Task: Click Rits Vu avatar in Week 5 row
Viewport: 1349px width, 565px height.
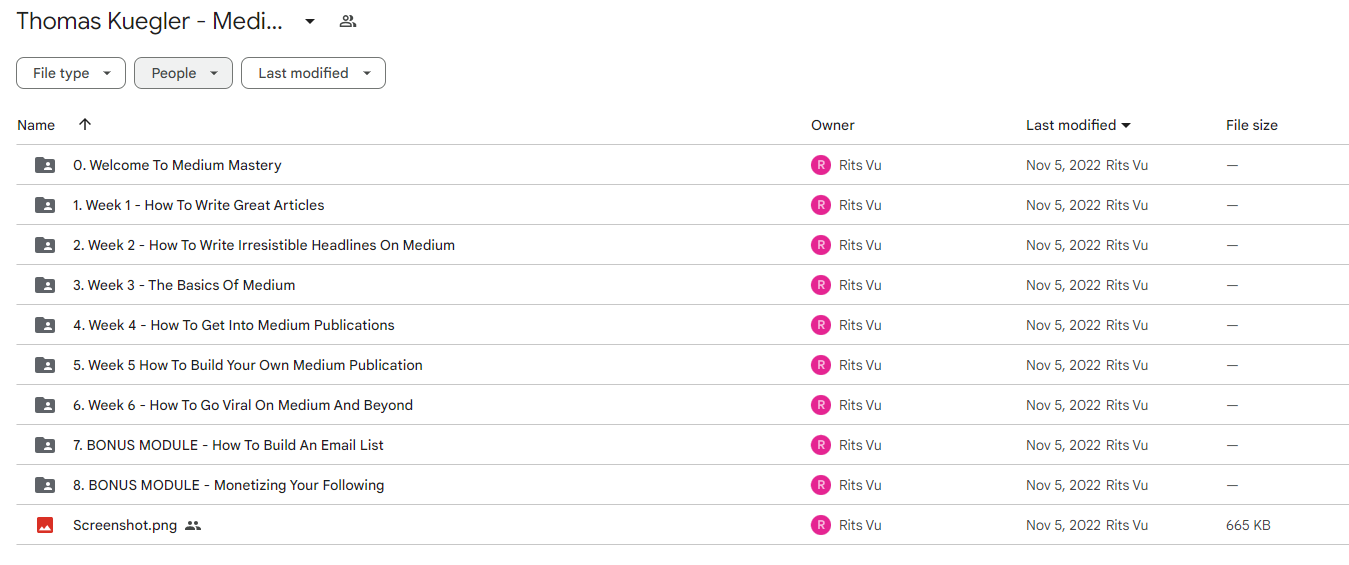Action: click(821, 365)
